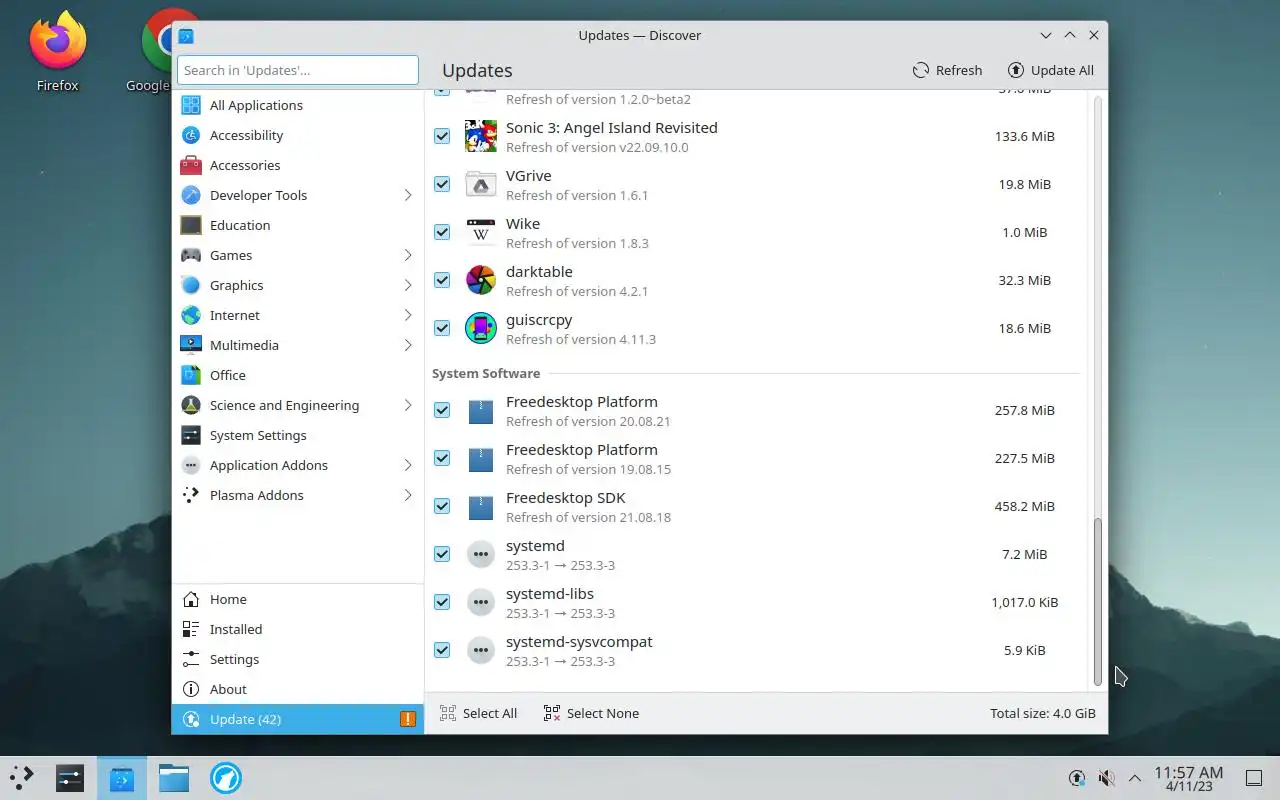
Task: Click the guiscrcpy app icon
Action: (x=481, y=328)
